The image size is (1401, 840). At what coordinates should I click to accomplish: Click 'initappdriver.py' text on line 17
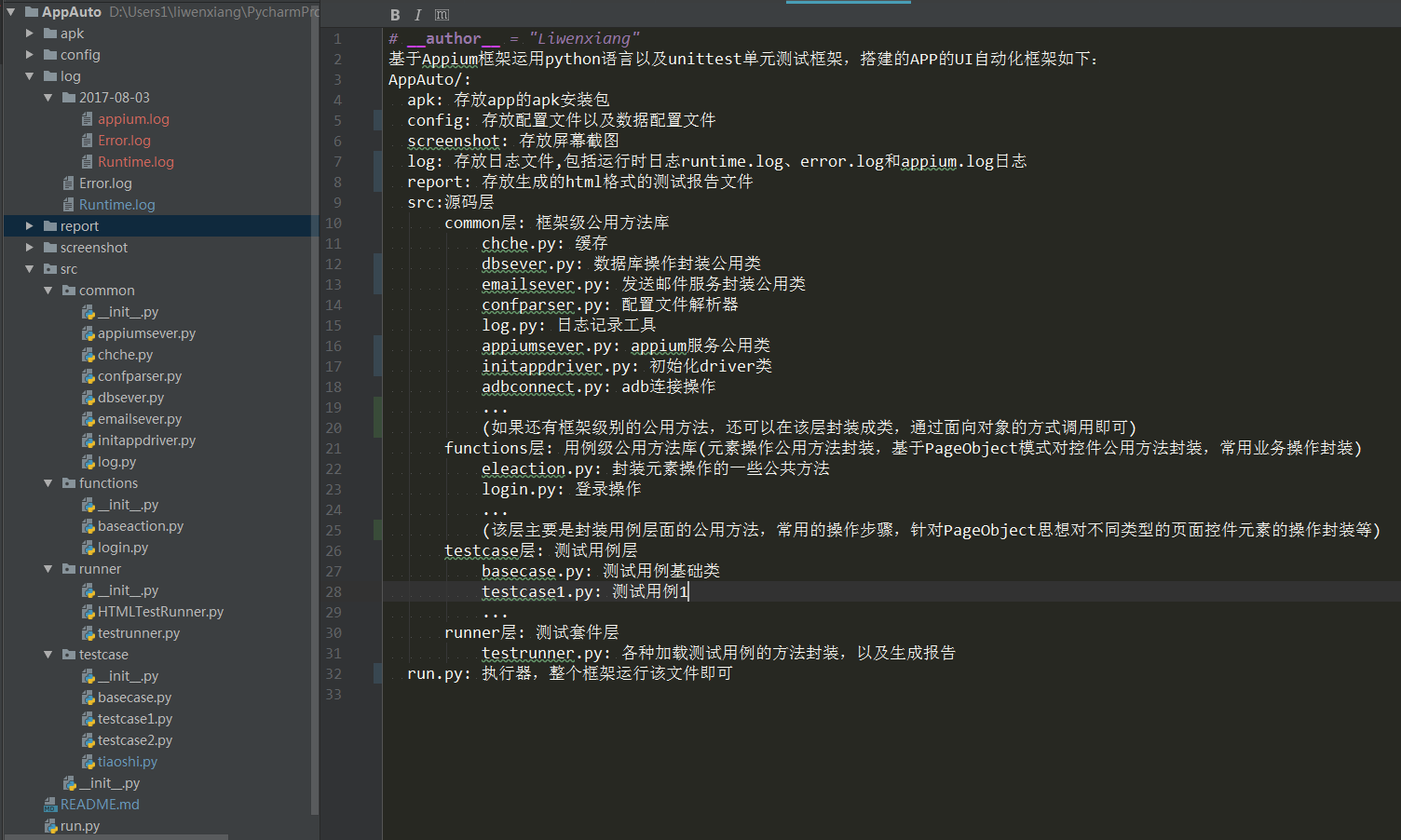556,366
